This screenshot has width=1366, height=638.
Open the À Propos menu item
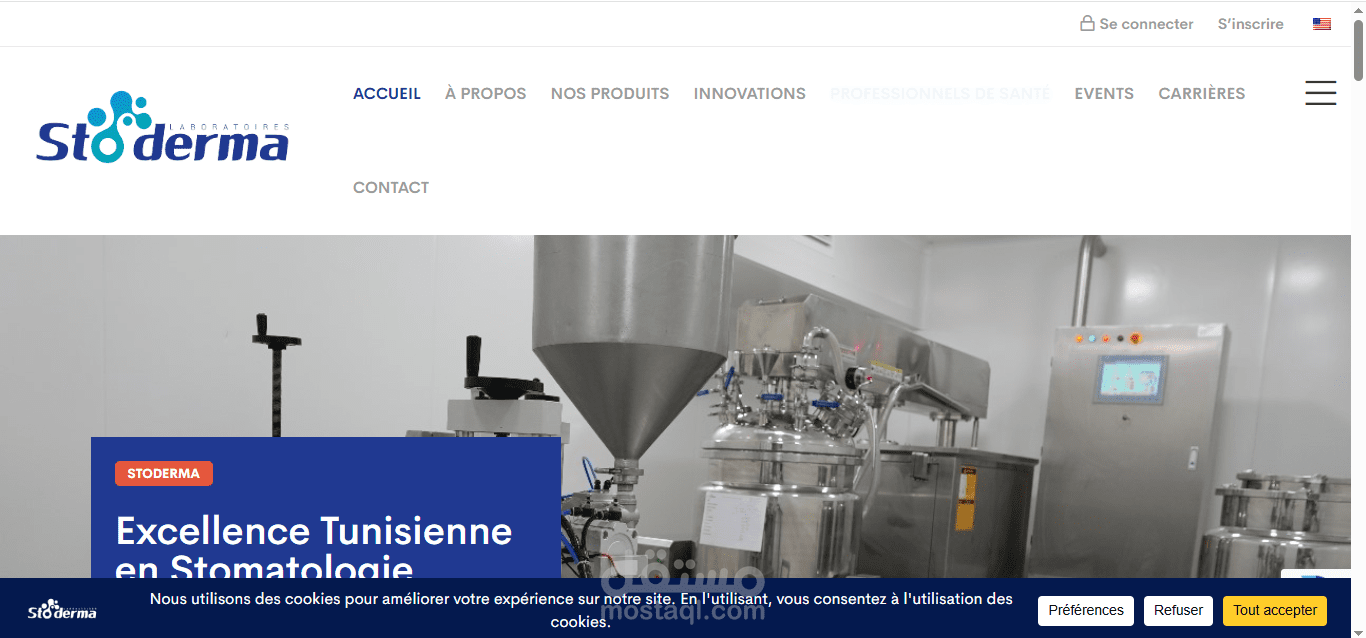pyautogui.click(x=485, y=93)
